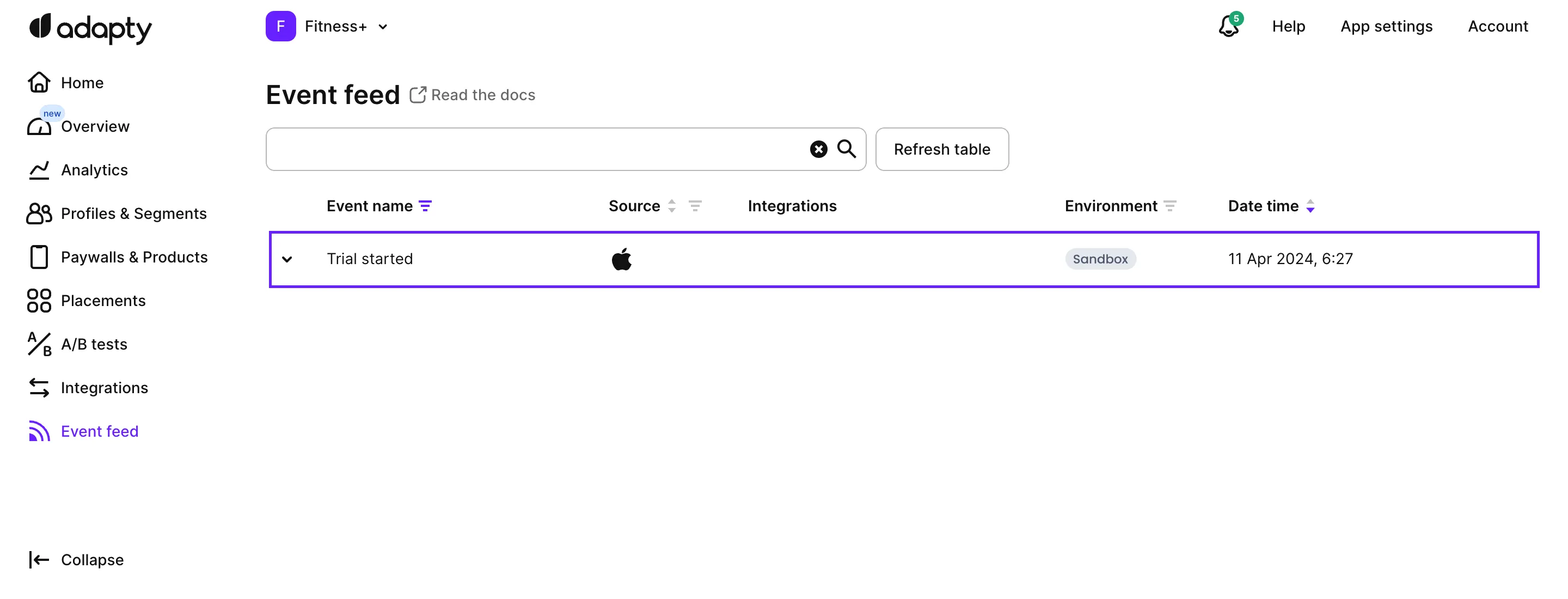Expand the Trial started event row

coord(287,259)
